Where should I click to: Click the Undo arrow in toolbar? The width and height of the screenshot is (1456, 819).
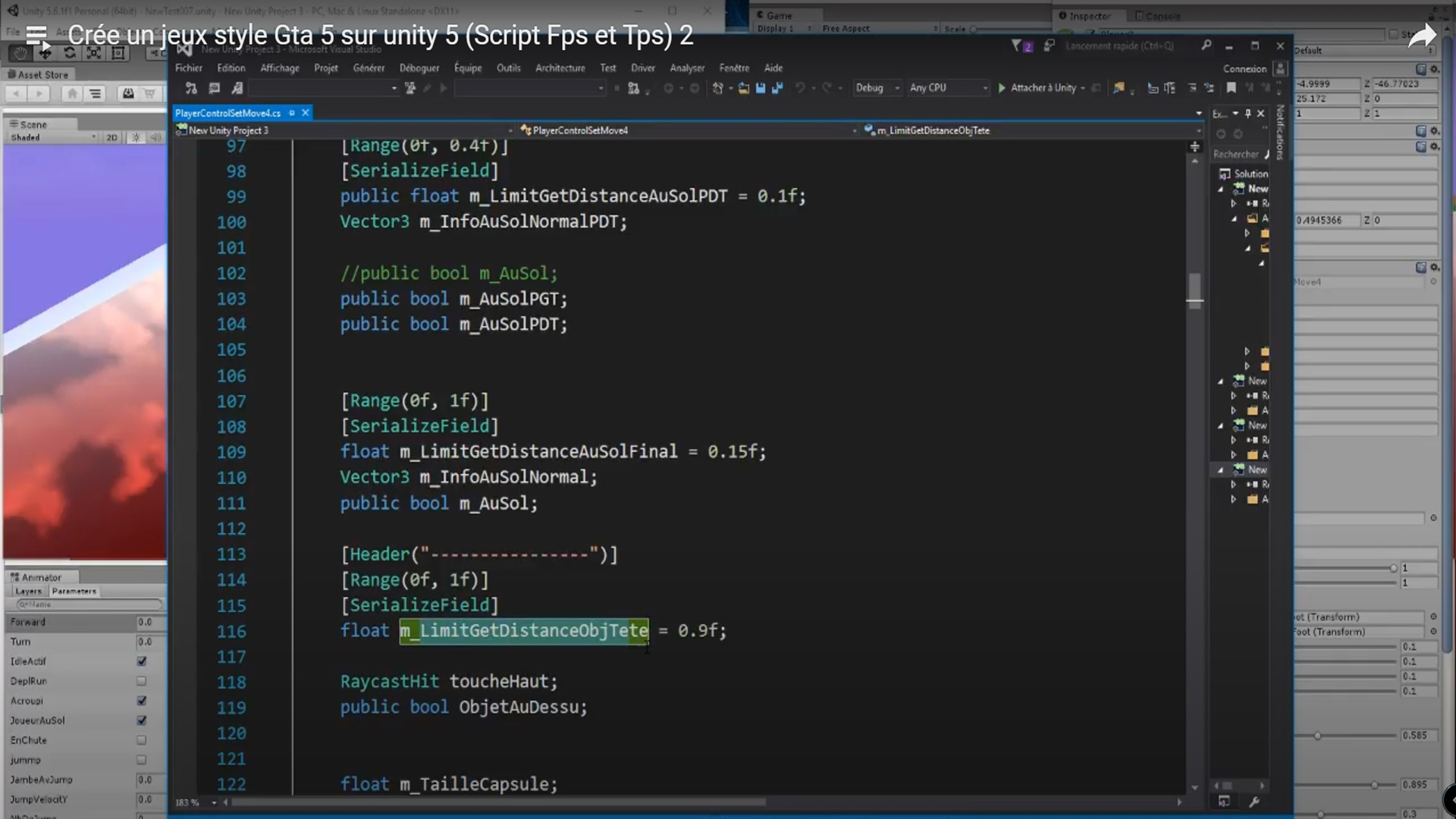[x=800, y=88]
